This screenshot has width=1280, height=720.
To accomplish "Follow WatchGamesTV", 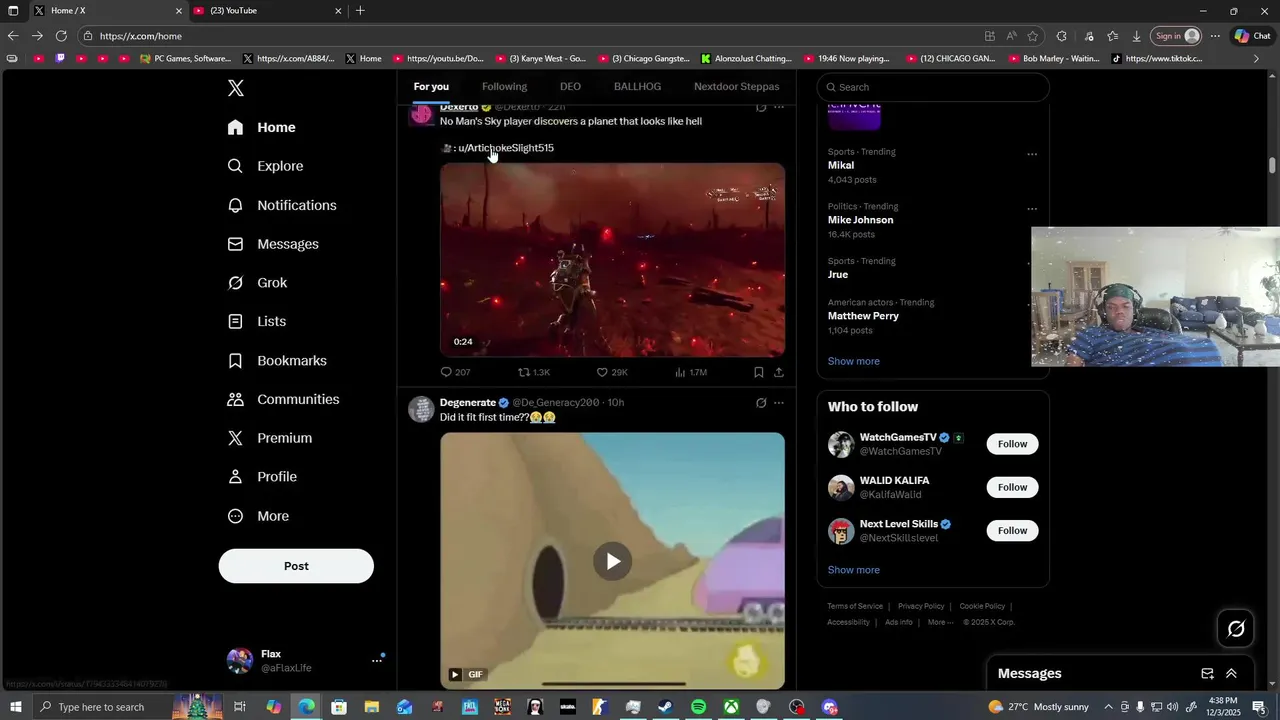I will pos(1012,444).
